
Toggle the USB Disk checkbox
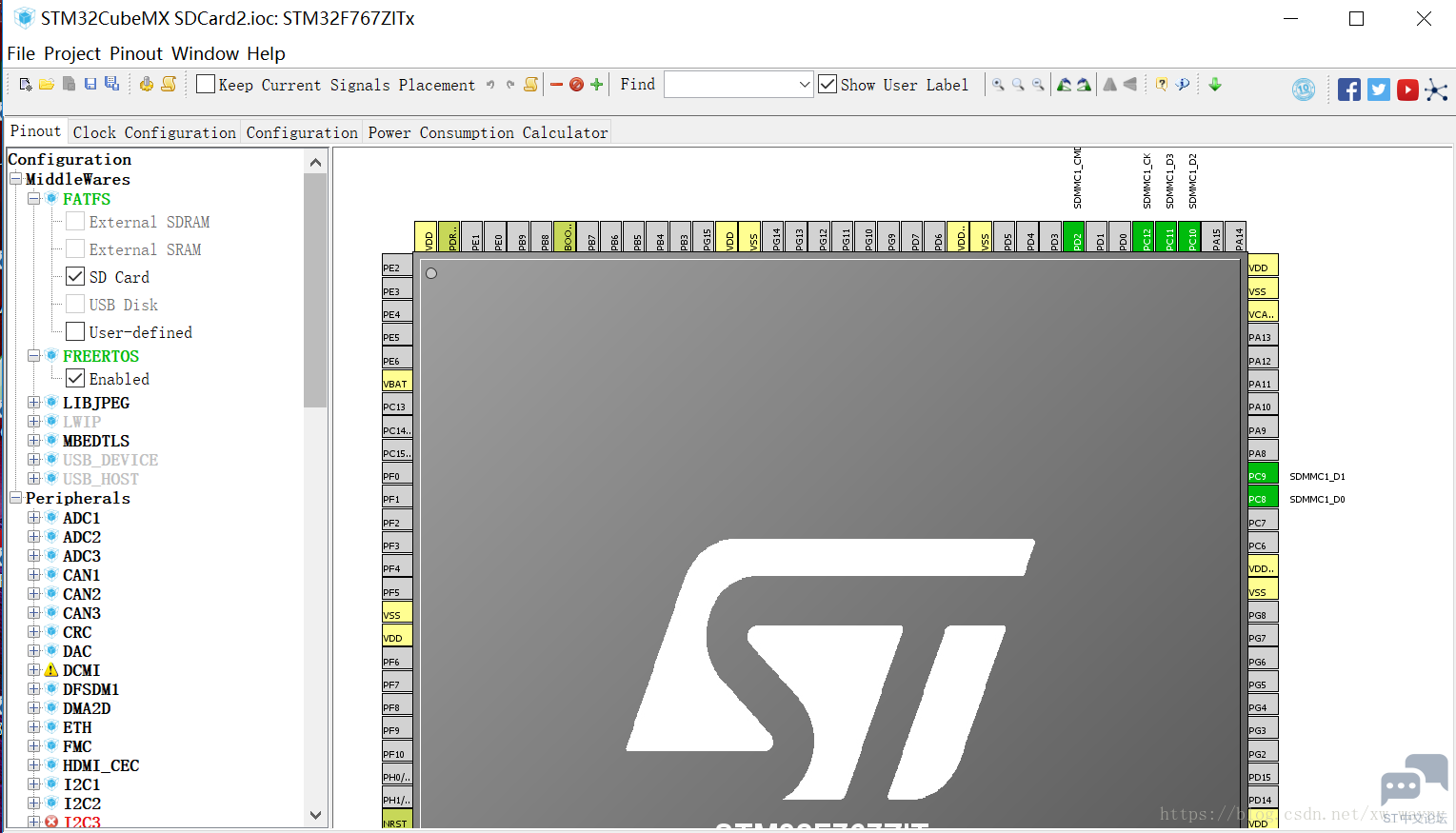pyautogui.click(x=75, y=305)
